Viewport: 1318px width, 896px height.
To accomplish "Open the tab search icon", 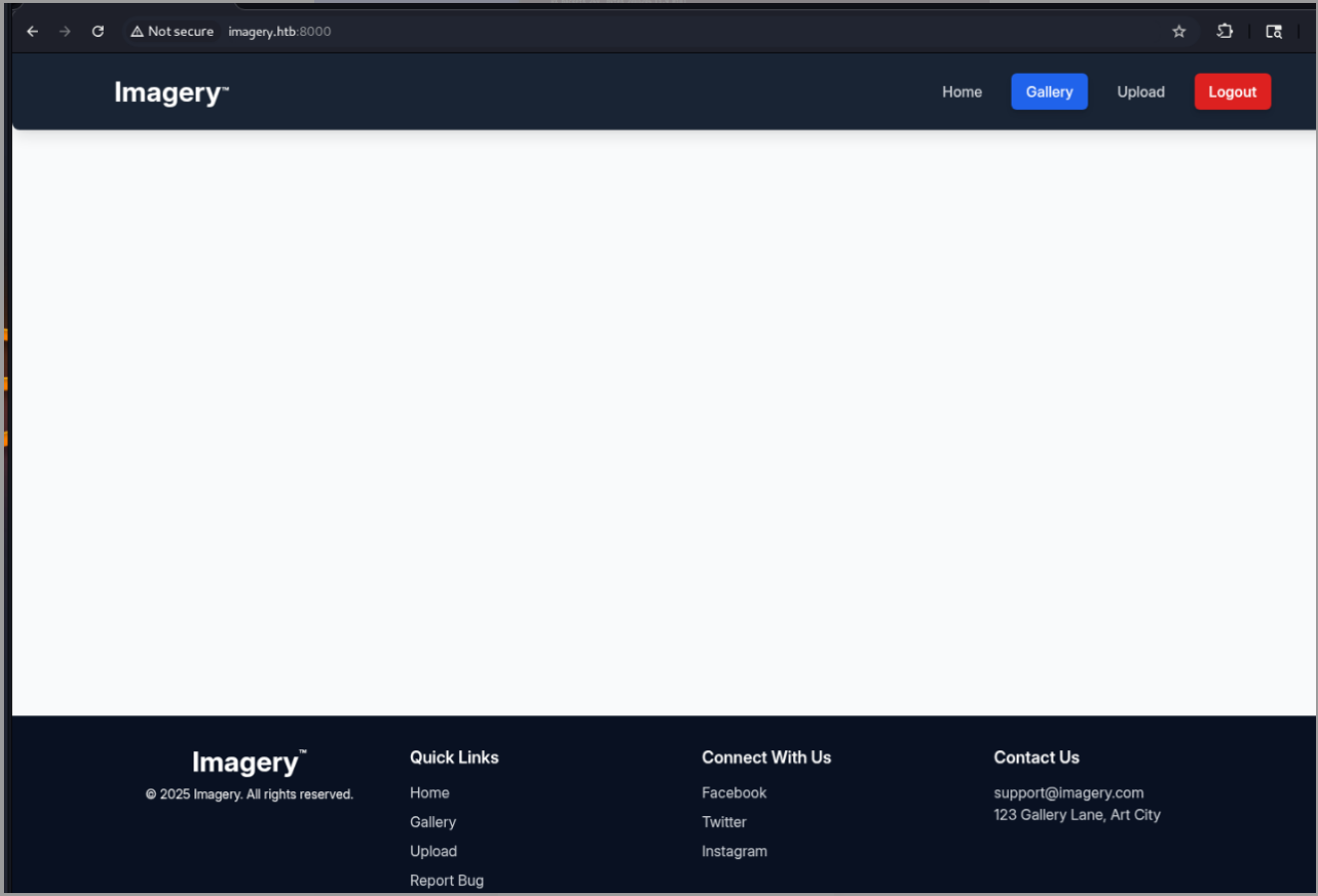I will click(1274, 32).
